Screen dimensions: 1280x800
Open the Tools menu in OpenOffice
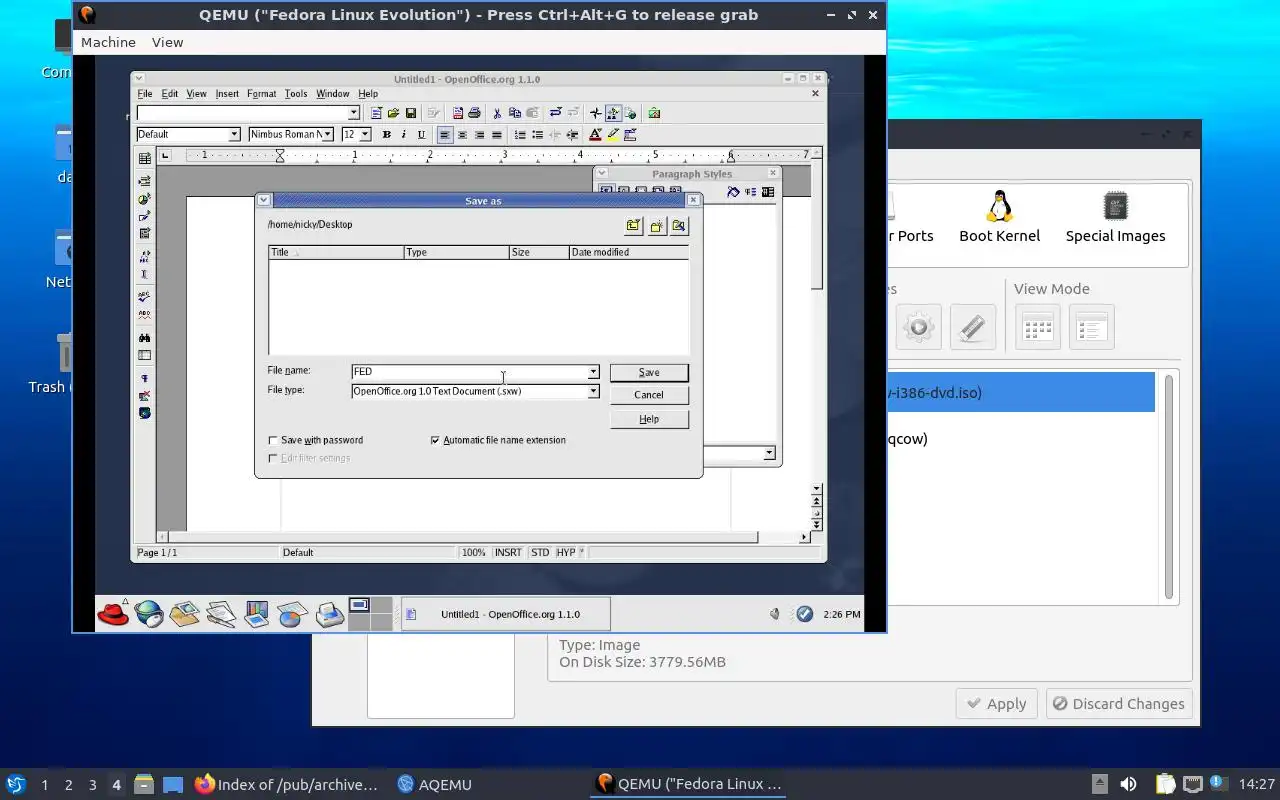296,94
